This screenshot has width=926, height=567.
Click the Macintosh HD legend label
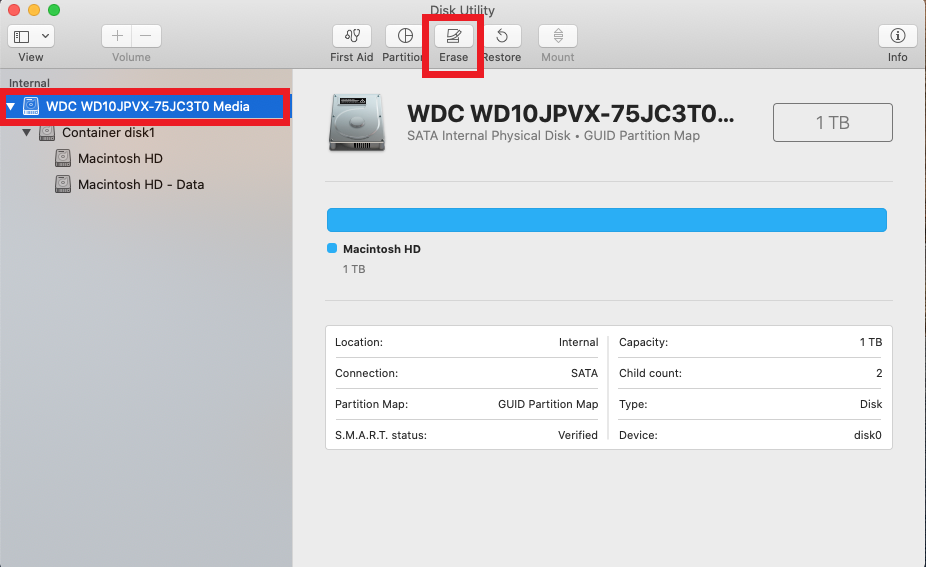pos(382,249)
